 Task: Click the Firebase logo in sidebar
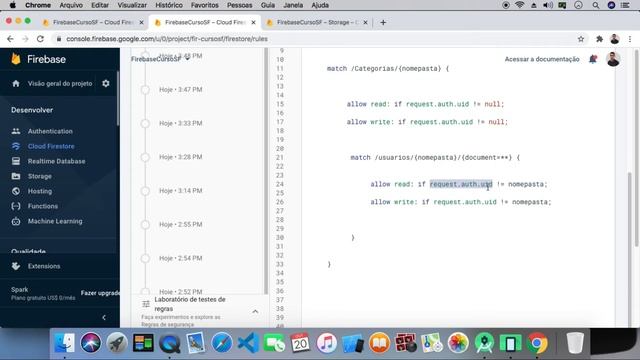point(38,59)
